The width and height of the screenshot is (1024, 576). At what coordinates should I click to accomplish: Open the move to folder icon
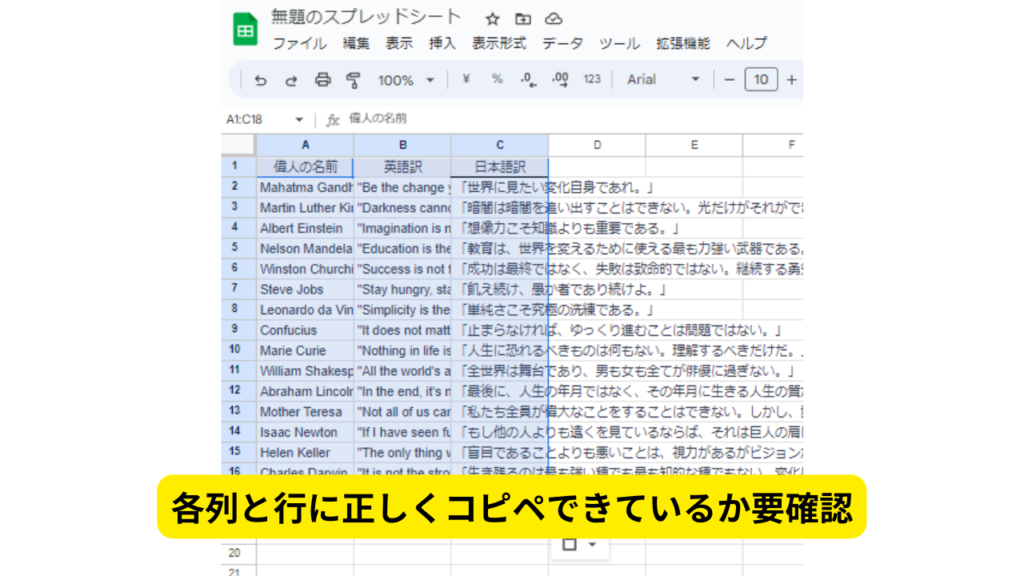point(523,19)
